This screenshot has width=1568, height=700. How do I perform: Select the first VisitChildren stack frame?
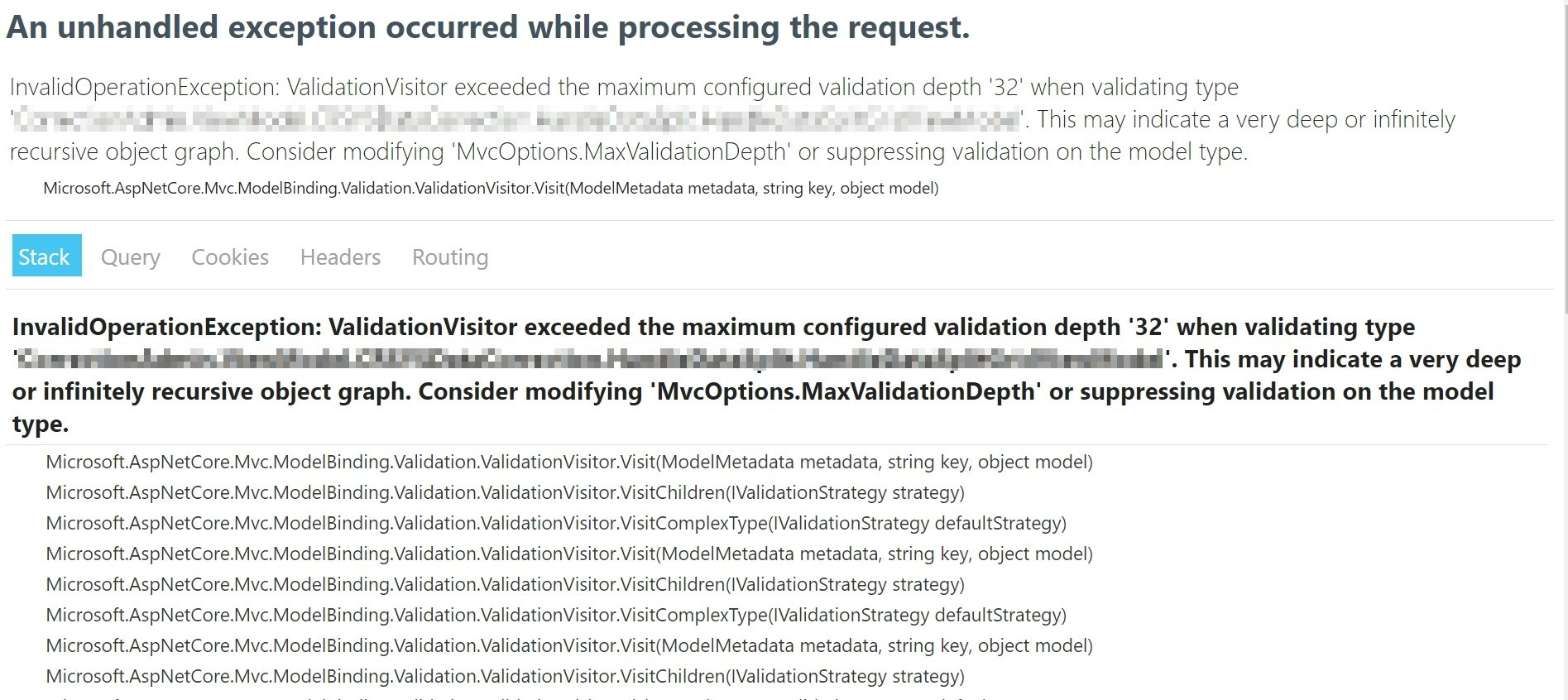[x=506, y=492]
